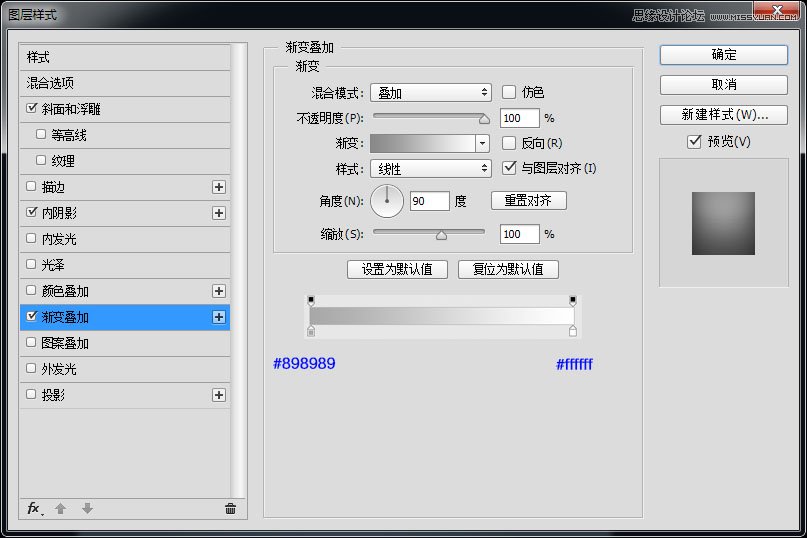Uncheck 与图层对齐(I) option
The height and width of the screenshot is (538, 807).
(x=508, y=168)
